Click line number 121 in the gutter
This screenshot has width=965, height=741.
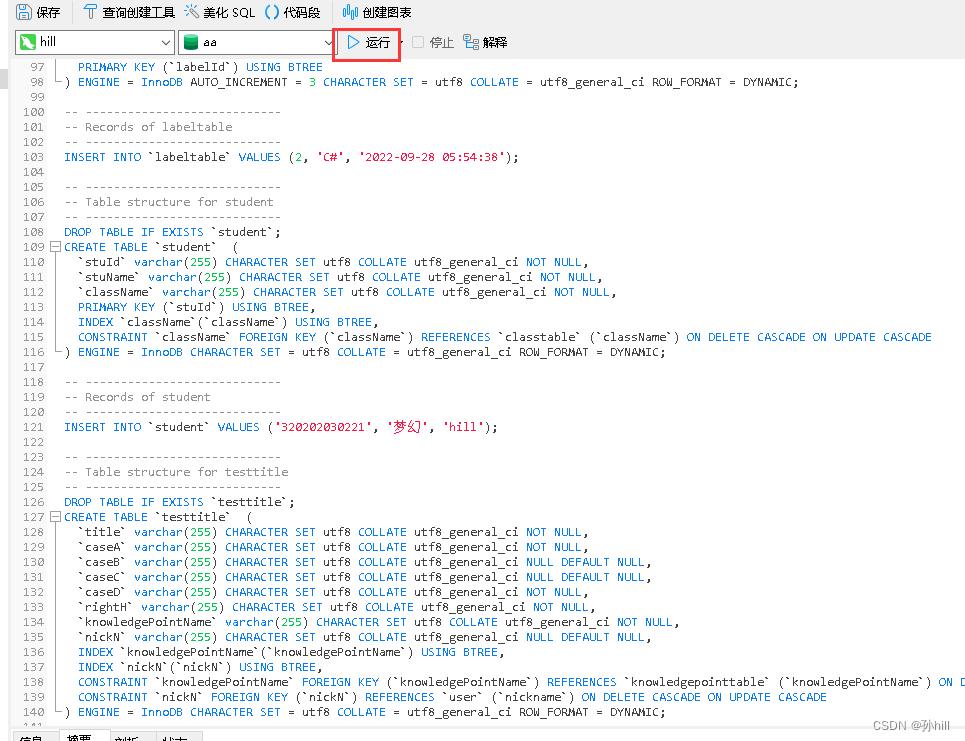point(34,427)
